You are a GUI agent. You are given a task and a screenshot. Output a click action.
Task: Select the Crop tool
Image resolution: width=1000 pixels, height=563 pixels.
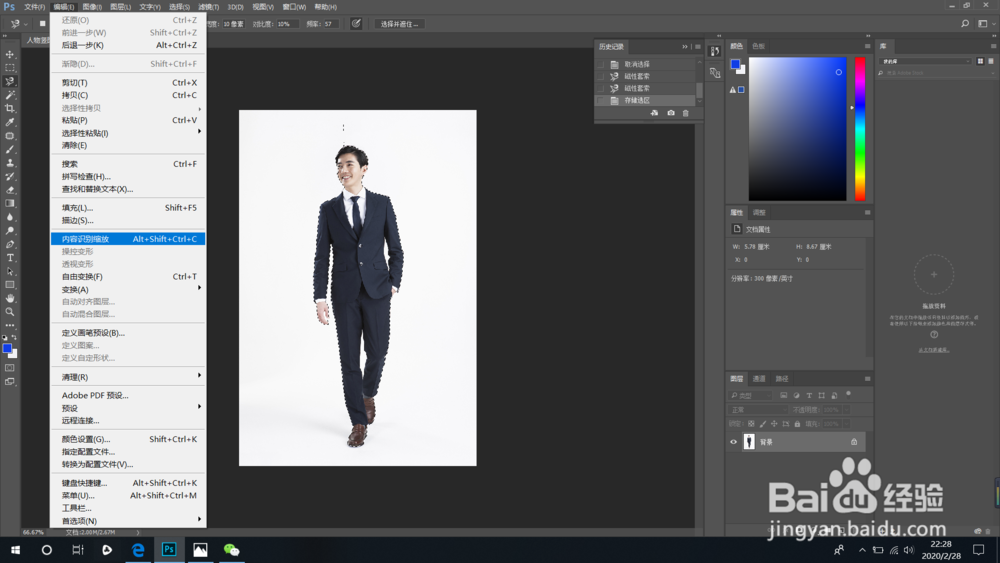(10, 109)
